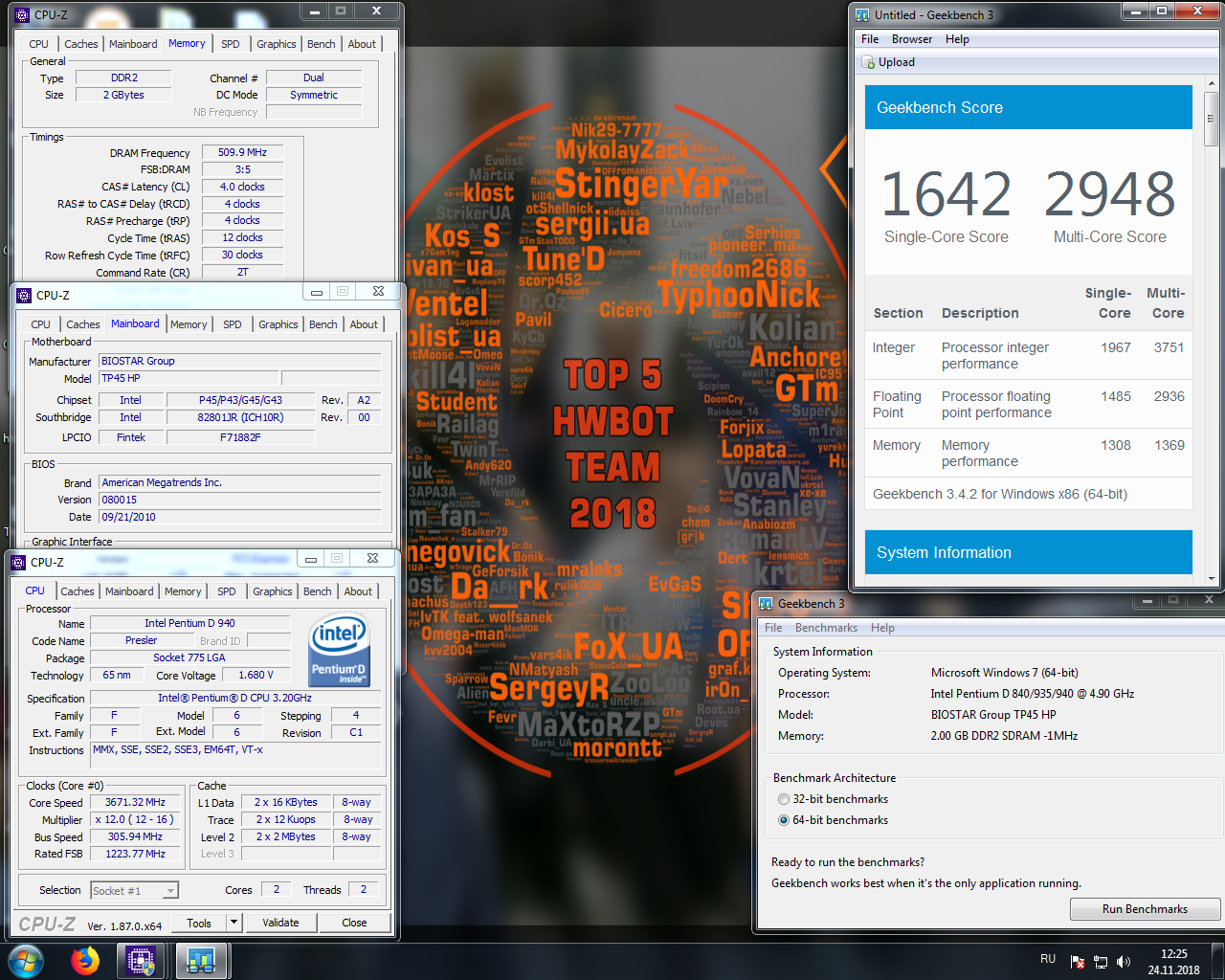This screenshot has height=980, width=1225.
Task: Open the volume speaker icon in tray
Action: point(1124,962)
